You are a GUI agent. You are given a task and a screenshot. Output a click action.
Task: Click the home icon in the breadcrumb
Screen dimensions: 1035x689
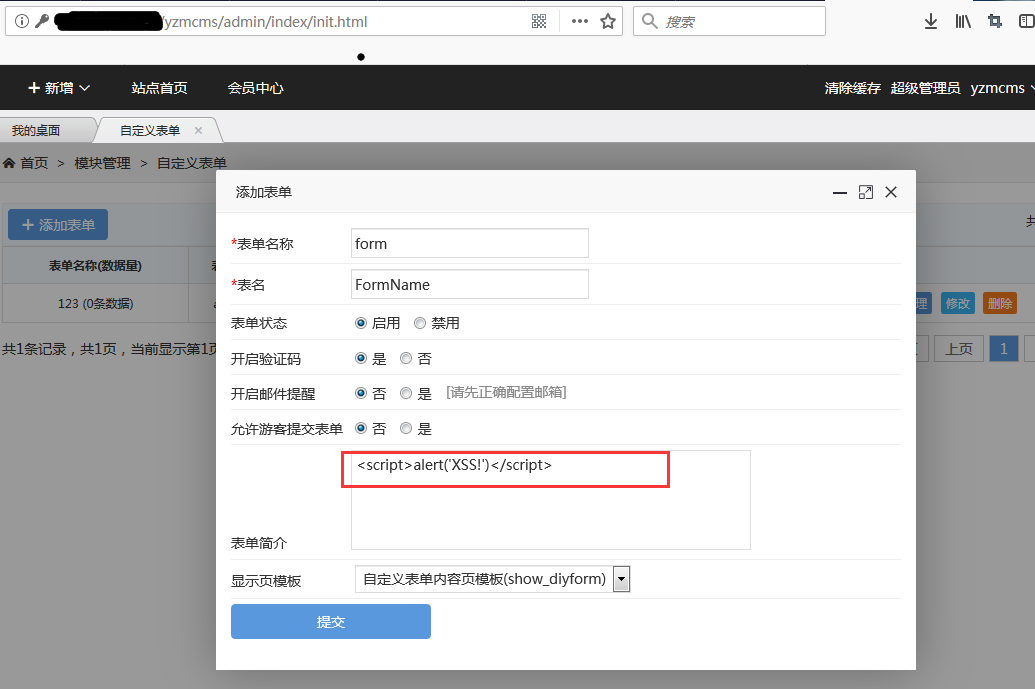pyautogui.click(x=9, y=163)
